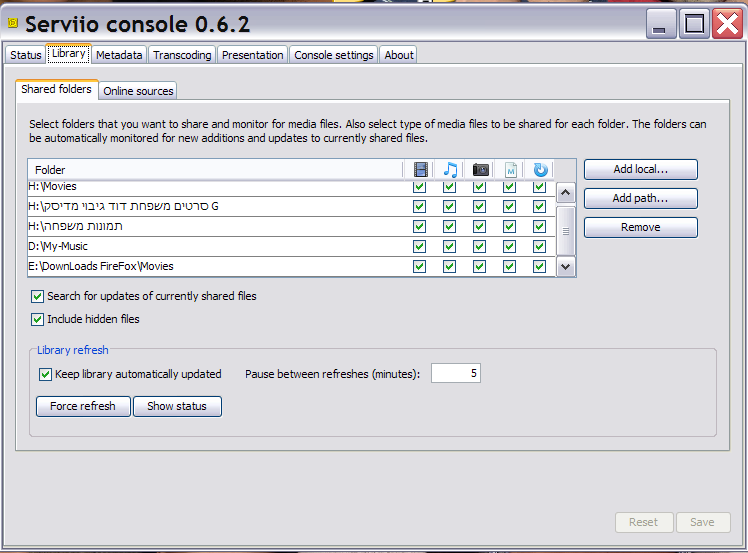The height and width of the screenshot is (553, 748).
Task: Click the auto-refresh blue arrow column icon
Action: point(540,170)
